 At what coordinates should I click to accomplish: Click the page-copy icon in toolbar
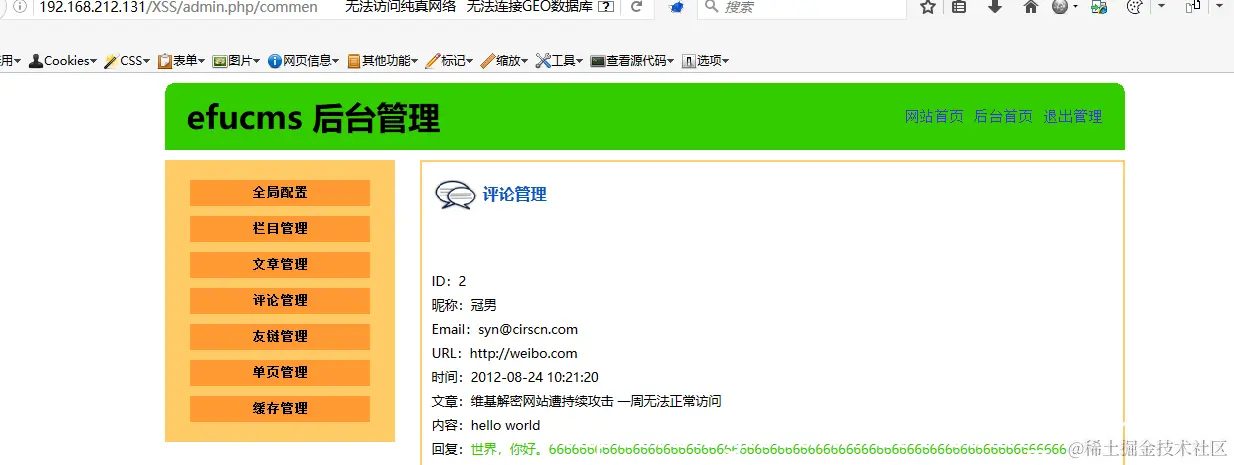coord(1192,7)
